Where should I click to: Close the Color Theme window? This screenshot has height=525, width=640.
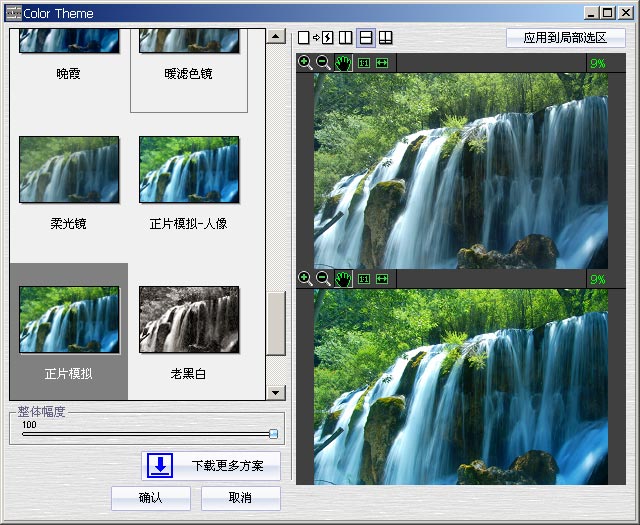pyautogui.click(x=626, y=13)
